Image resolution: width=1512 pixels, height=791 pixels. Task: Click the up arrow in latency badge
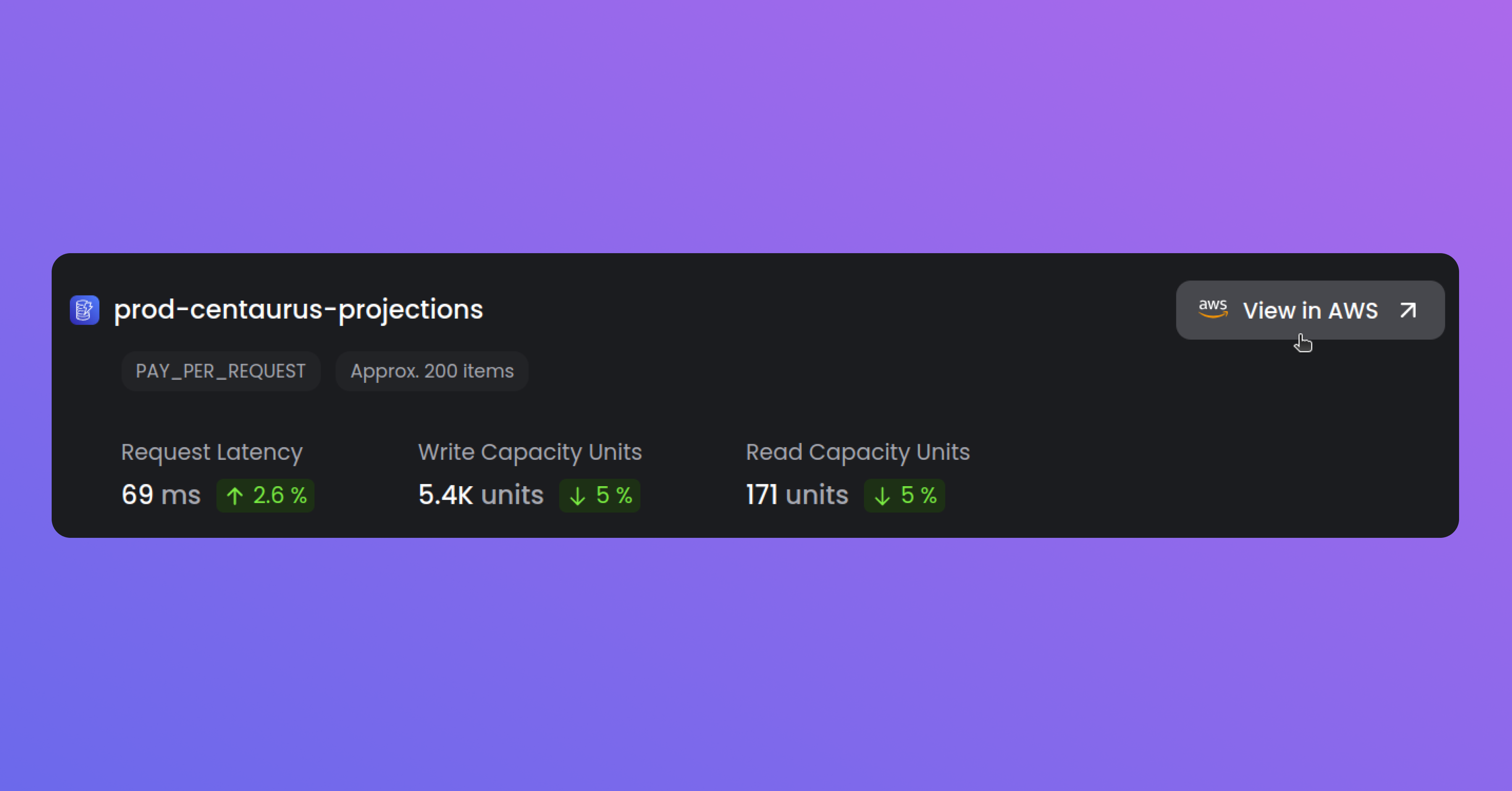tap(235, 496)
